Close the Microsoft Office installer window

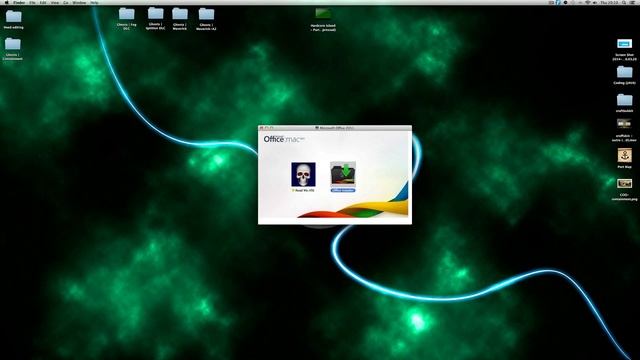coord(262,128)
